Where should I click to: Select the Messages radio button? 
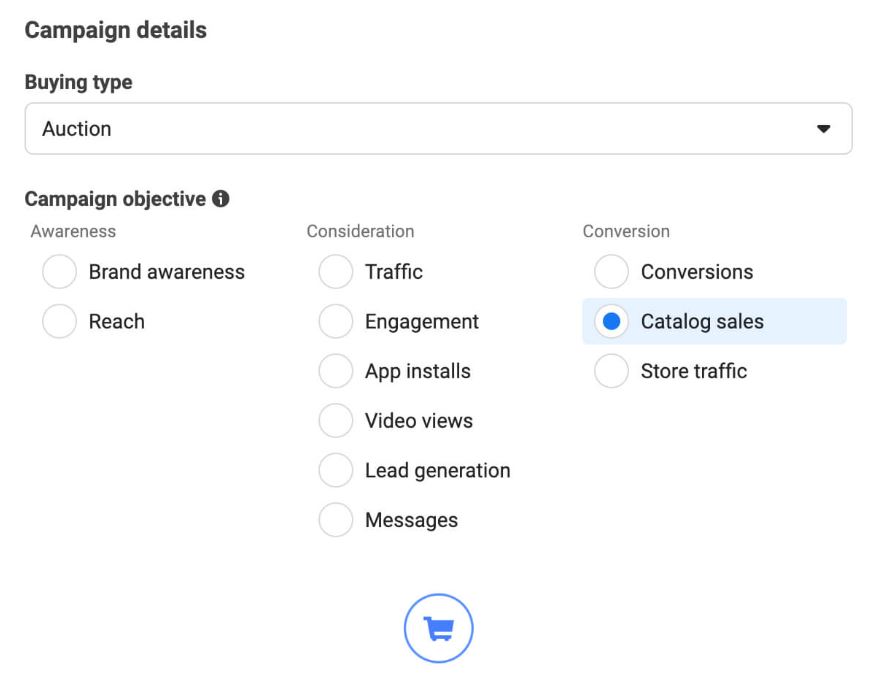pos(336,520)
